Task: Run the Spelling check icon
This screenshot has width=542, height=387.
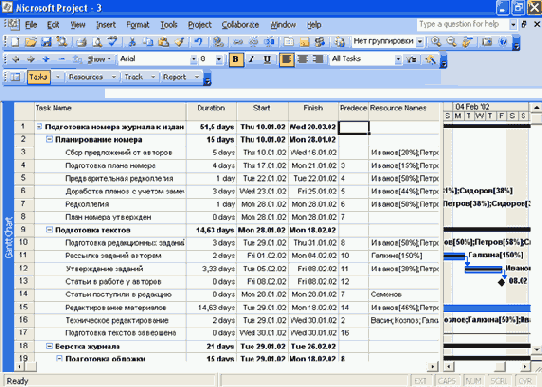Action: (113, 42)
